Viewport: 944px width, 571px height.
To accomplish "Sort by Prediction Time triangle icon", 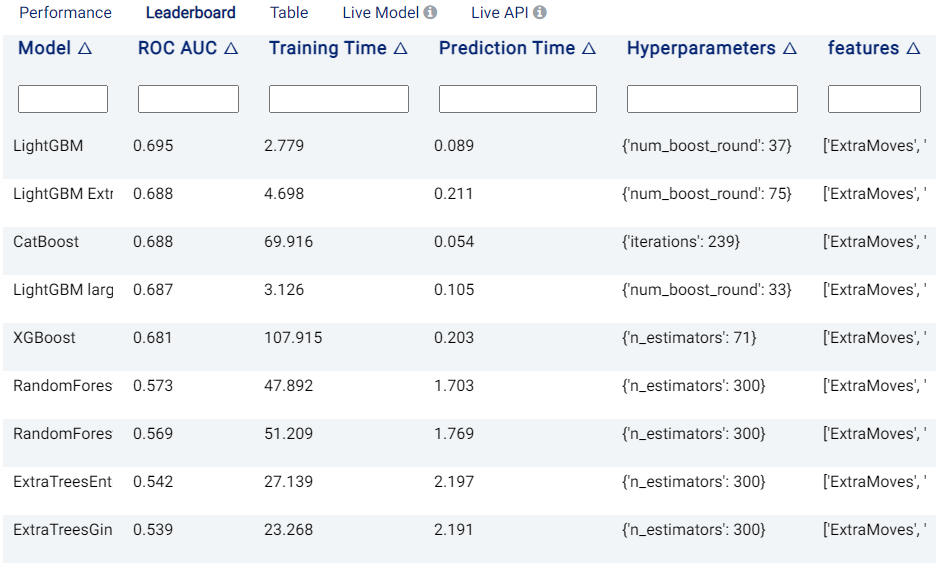I will (589, 48).
